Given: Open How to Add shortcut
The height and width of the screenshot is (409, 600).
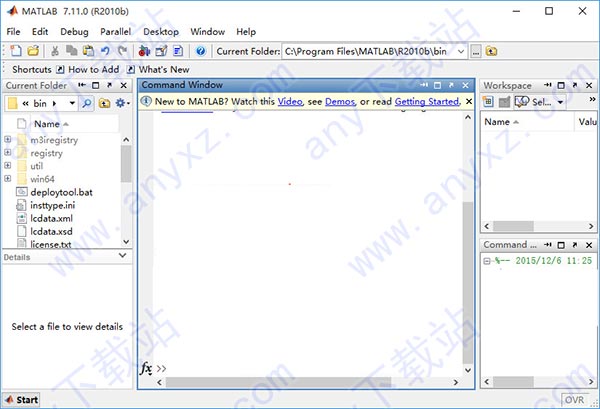Looking at the screenshot, I should [88, 70].
